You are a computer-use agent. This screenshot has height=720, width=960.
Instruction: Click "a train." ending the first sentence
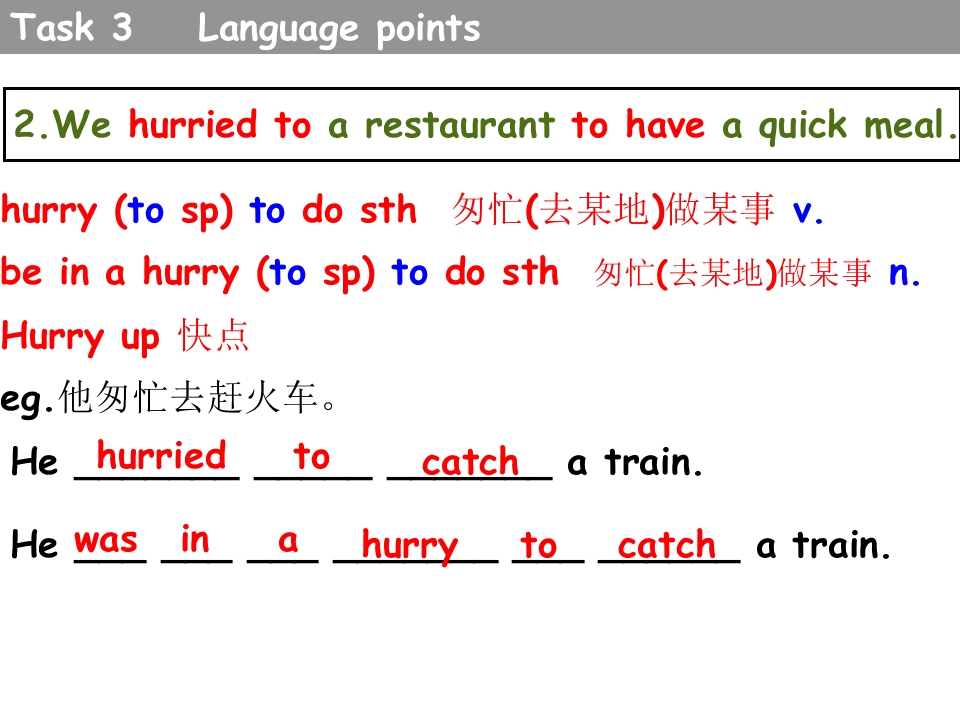pos(635,464)
